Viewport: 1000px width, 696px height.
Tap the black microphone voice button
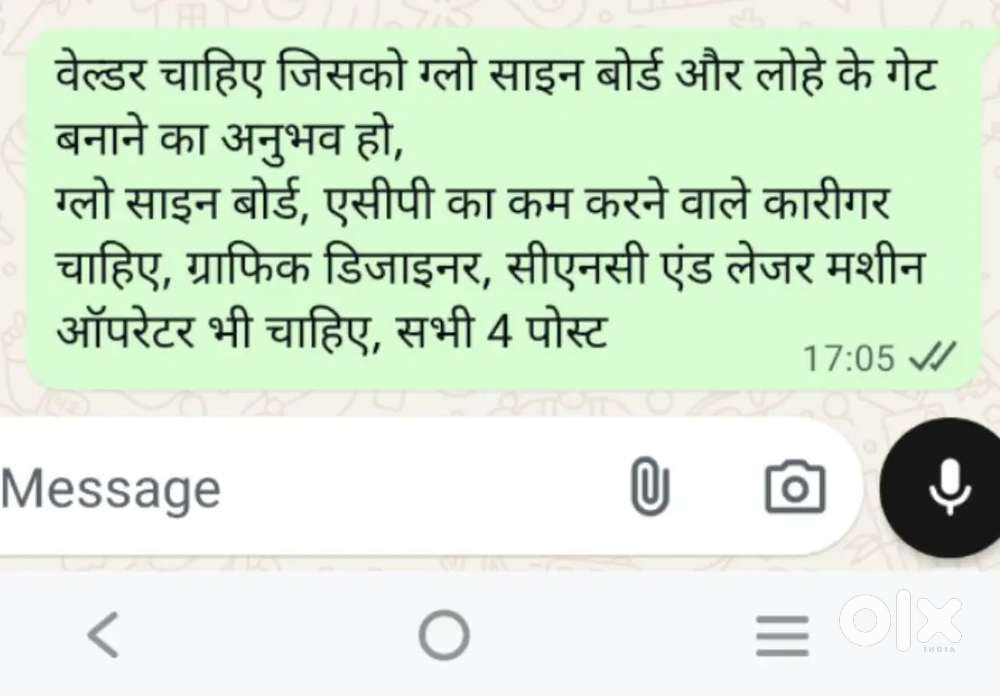click(x=943, y=487)
